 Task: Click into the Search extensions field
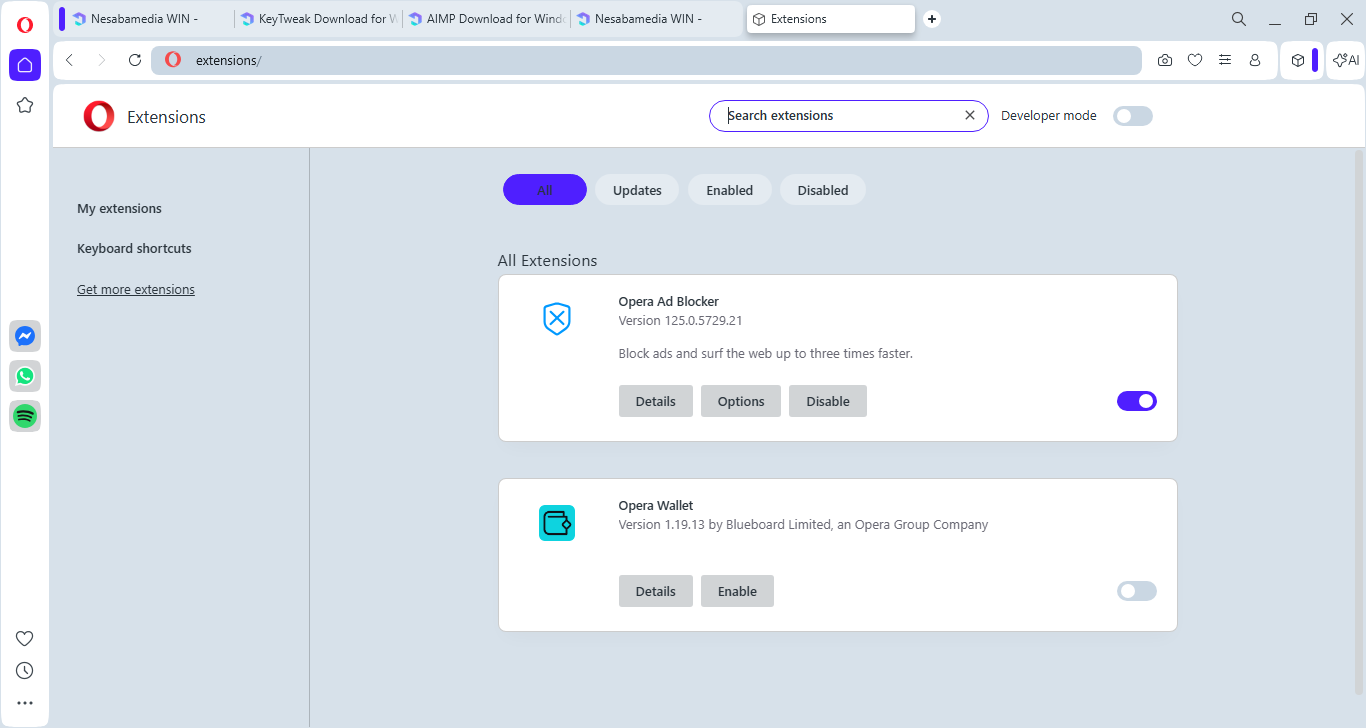point(840,116)
